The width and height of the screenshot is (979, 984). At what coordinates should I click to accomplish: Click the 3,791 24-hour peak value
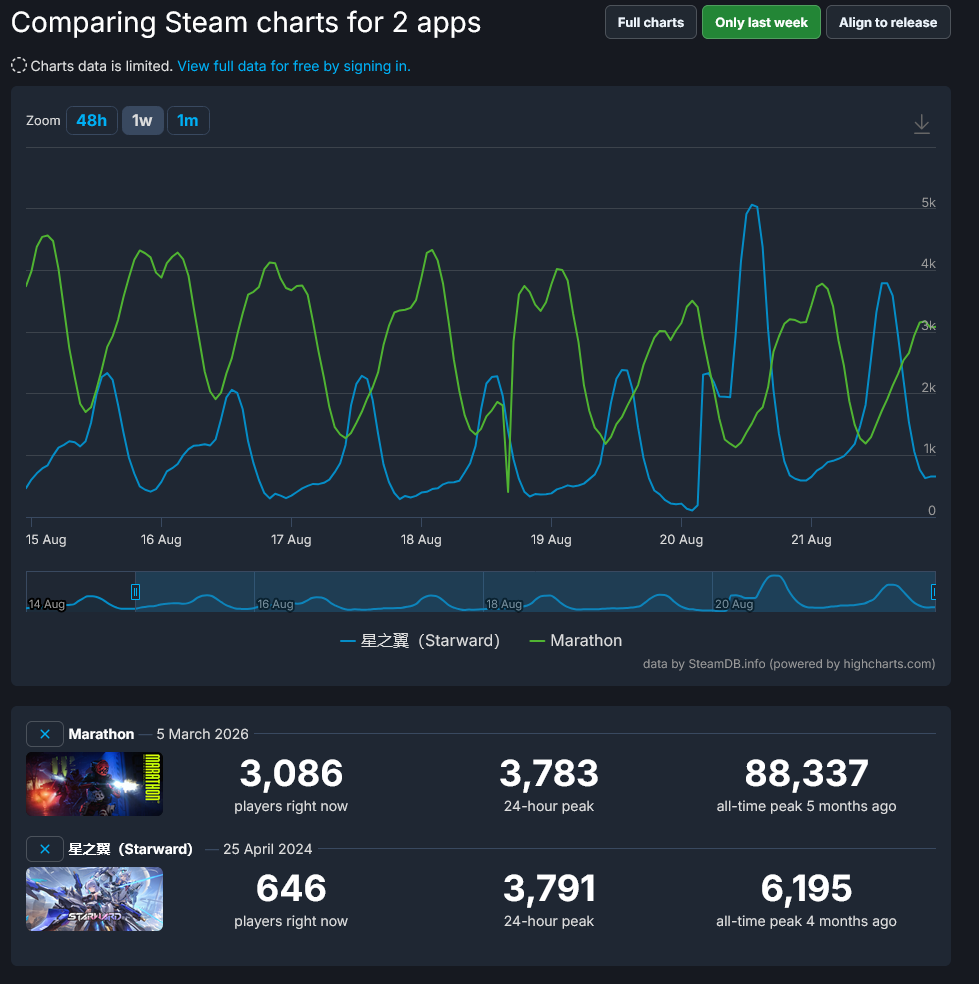(549, 889)
